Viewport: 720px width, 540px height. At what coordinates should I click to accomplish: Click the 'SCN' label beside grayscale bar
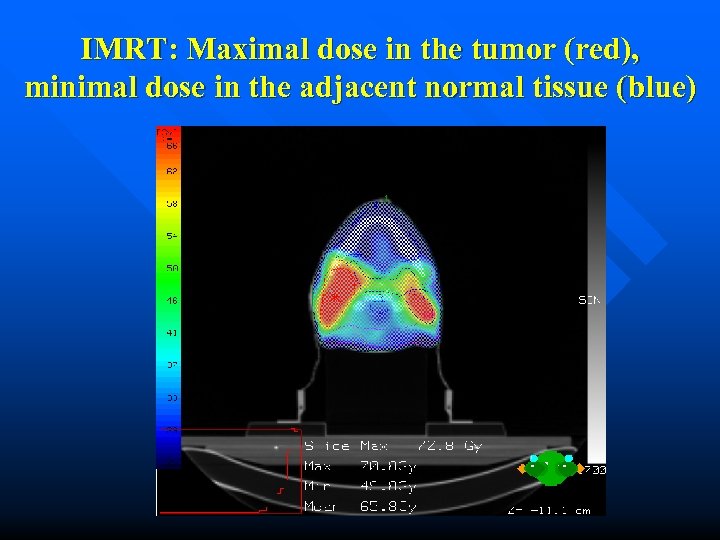pos(589,300)
